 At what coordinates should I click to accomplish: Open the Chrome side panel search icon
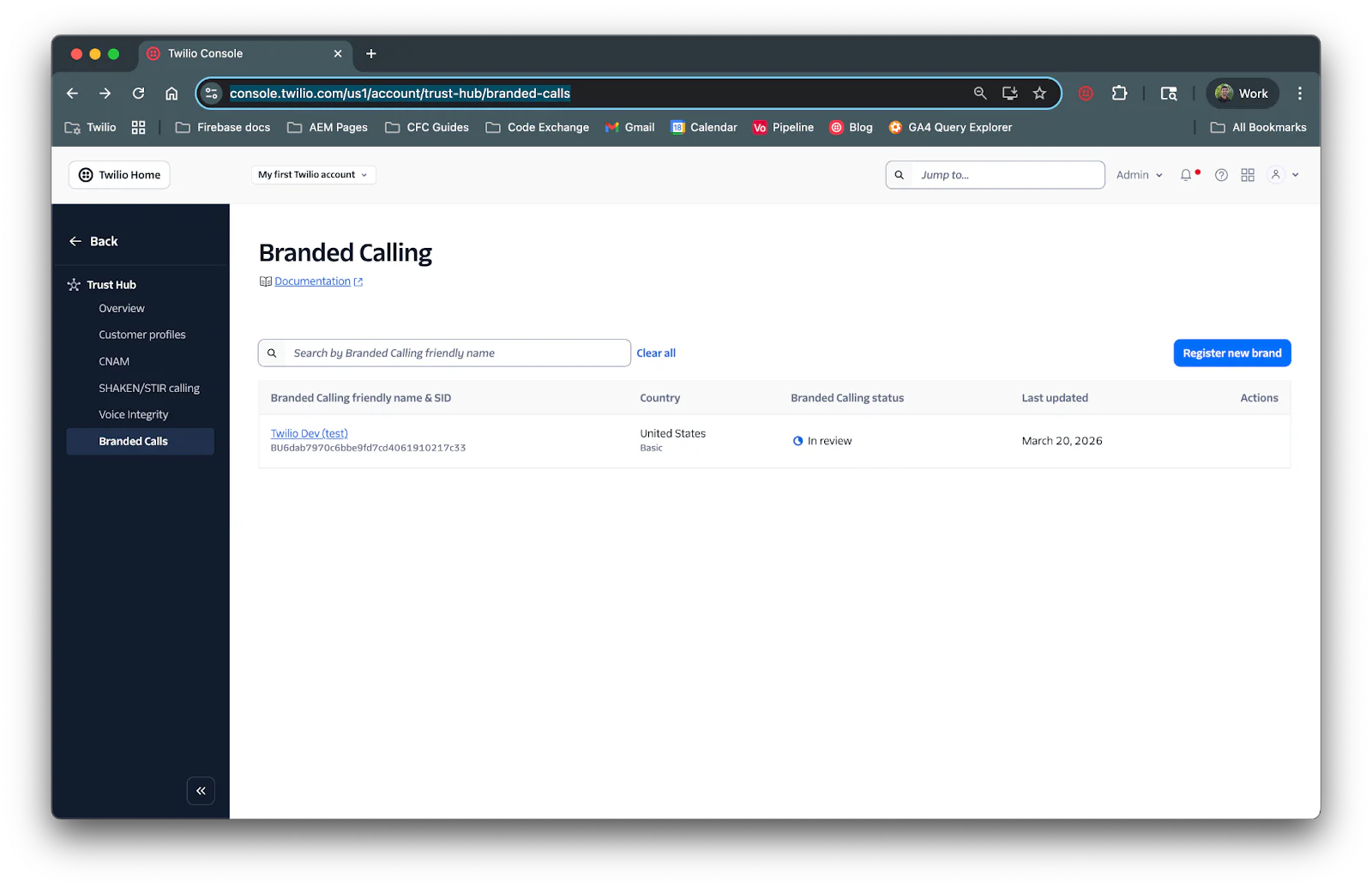tap(1168, 93)
